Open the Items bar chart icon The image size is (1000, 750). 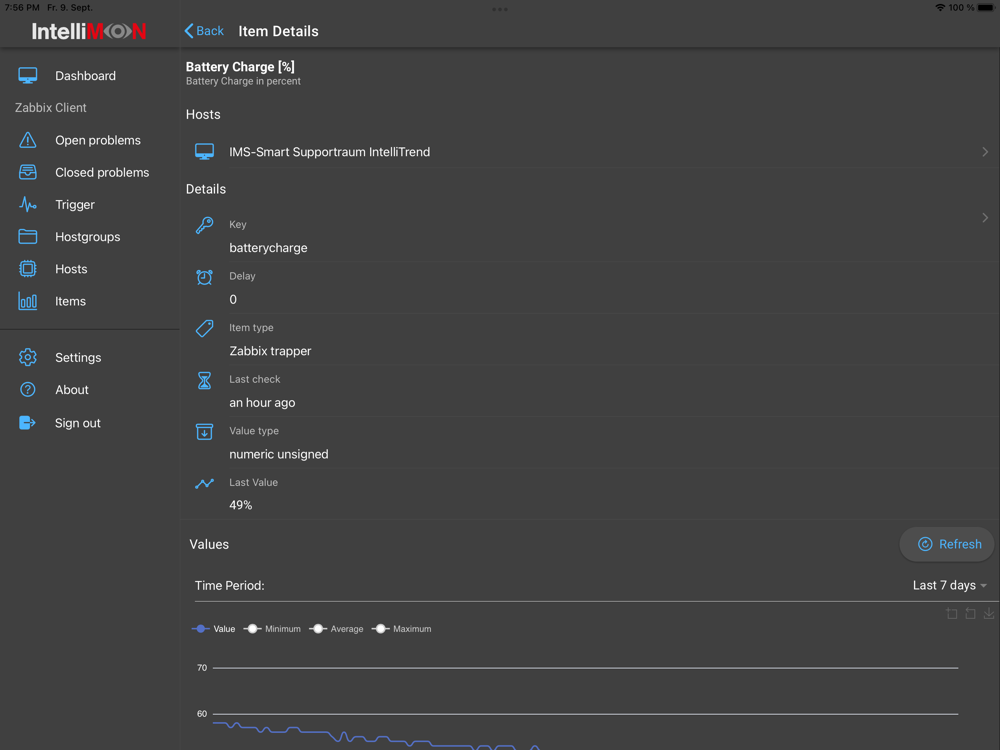tap(27, 301)
